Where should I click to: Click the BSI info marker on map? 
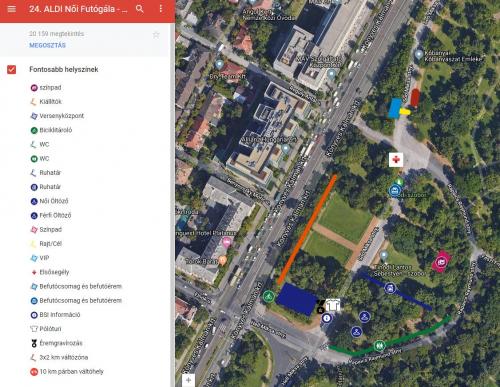click(327, 318)
